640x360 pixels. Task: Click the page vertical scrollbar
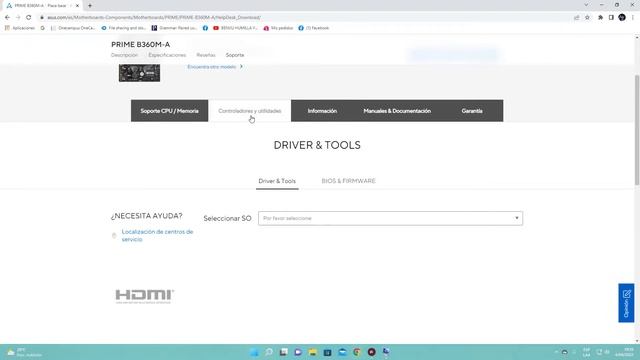pos(637,131)
